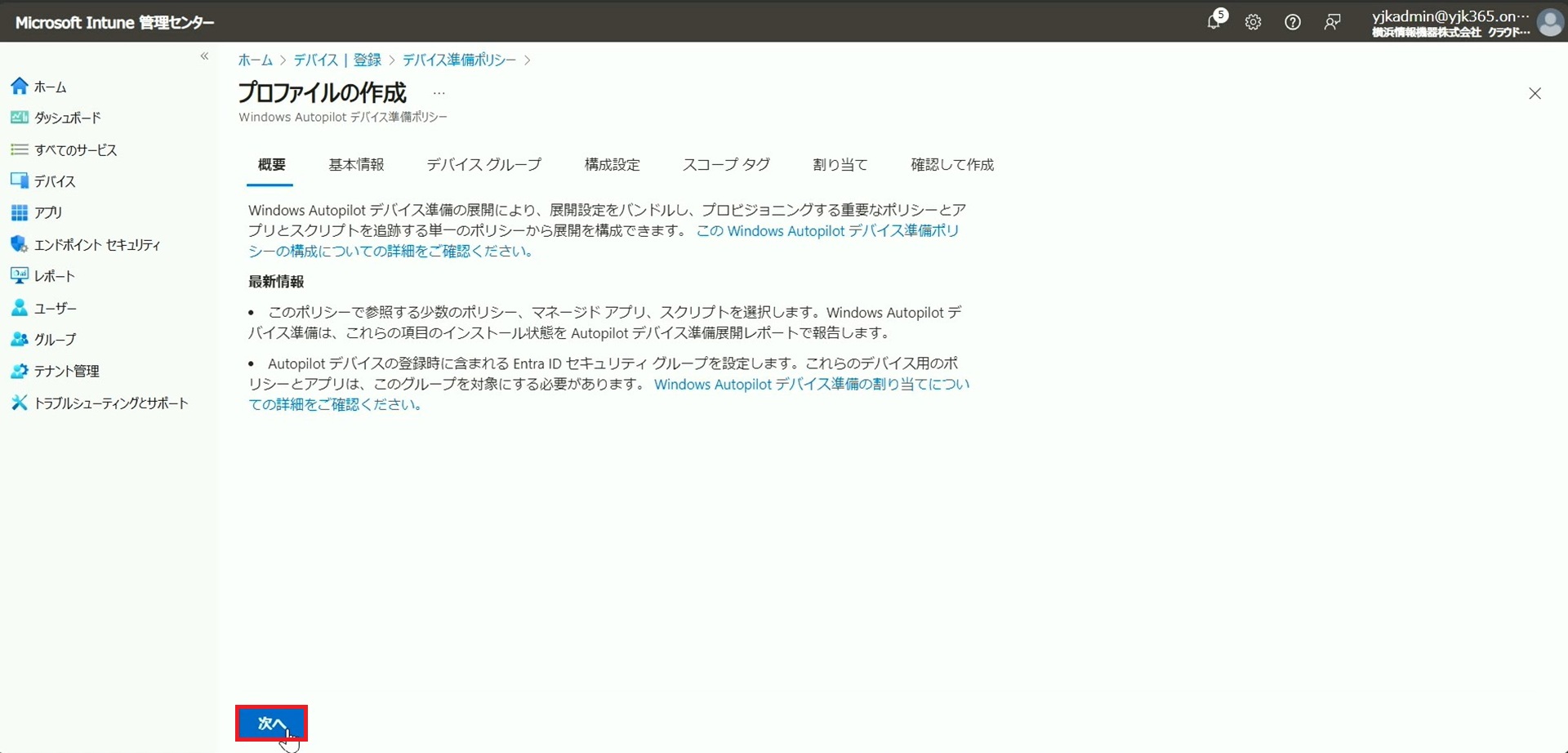1568x753 pixels.
Task: Switch to the 基本情報 tab
Action: click(356, 165)
